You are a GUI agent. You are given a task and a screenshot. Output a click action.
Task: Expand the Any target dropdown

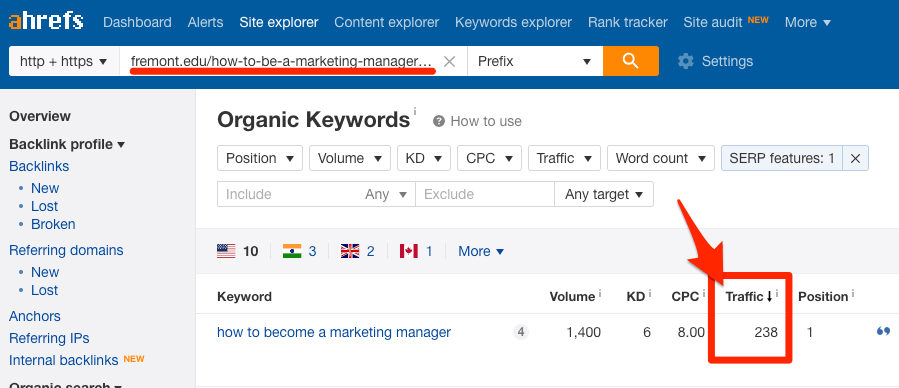(604, 194)
